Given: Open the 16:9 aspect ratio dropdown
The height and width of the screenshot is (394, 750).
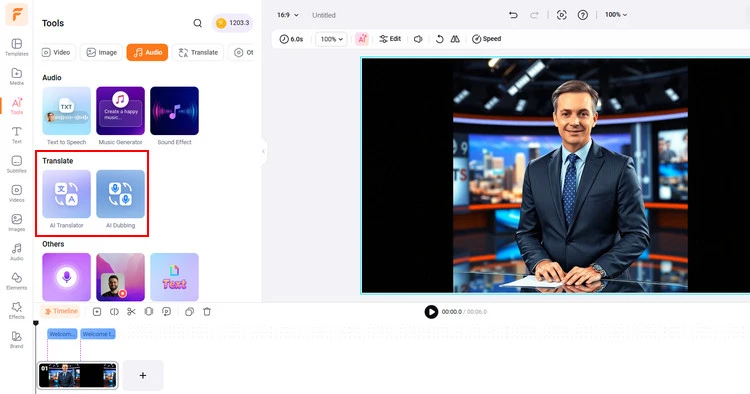Looking at the screenshot, I should point(288,15).
